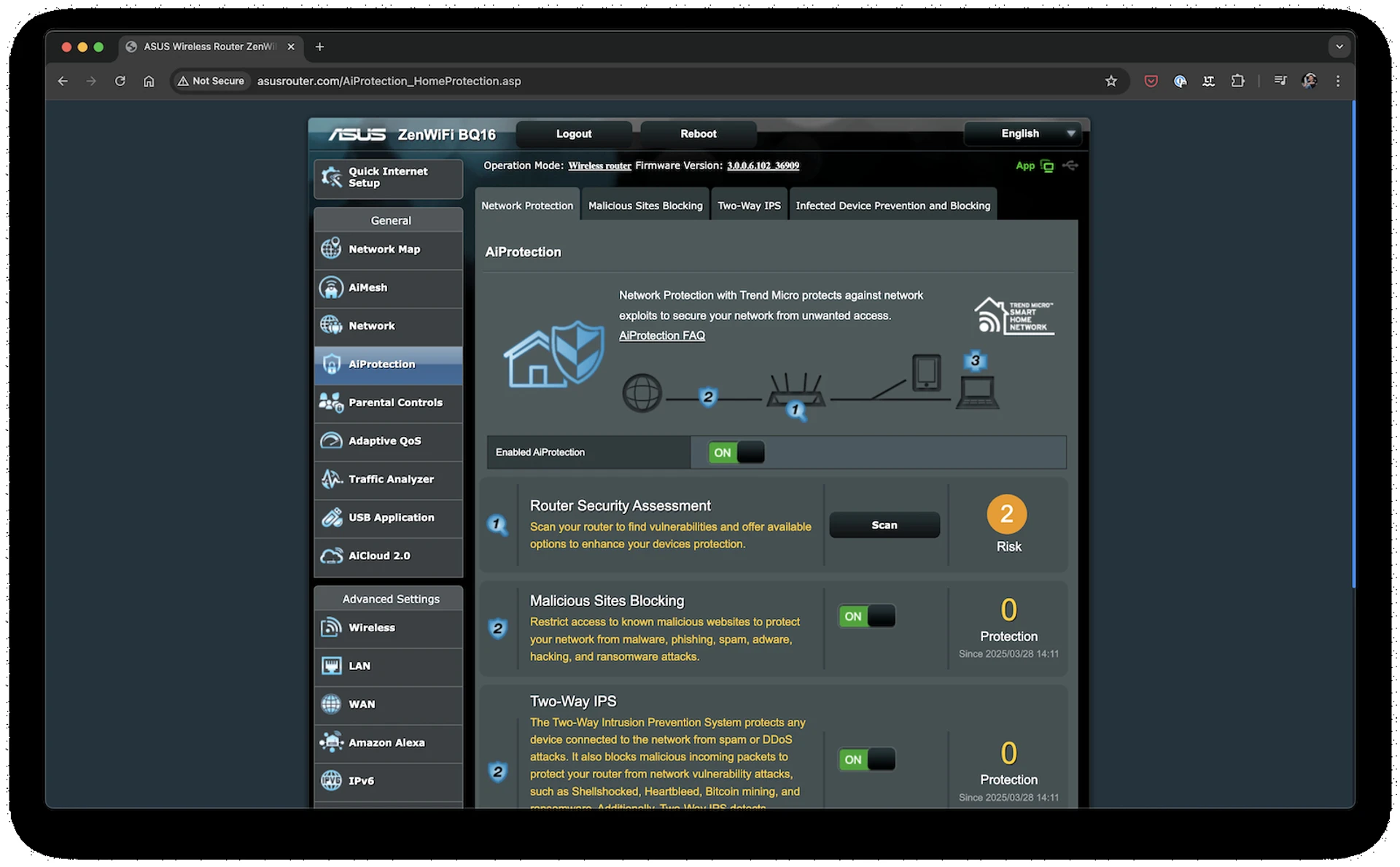
Task: Bookmark this page with star icon
Action: point(1111,81)
